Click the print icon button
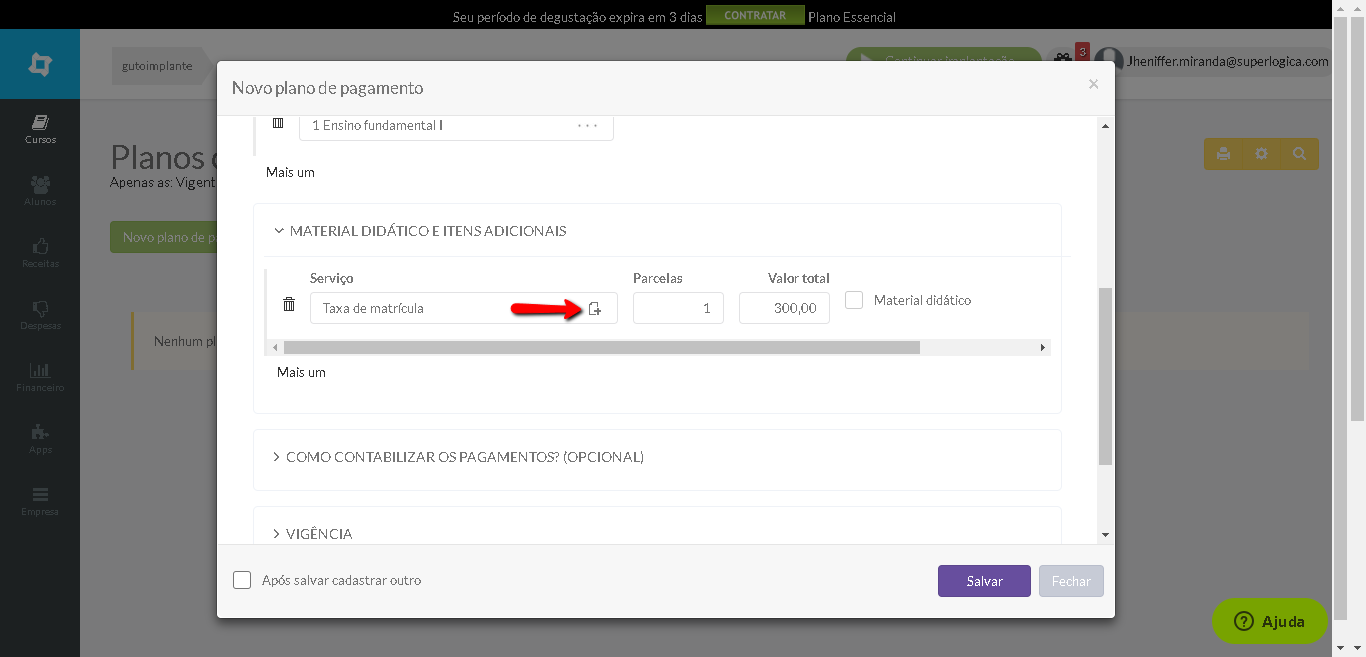This screenshot has width=1366, height=657. pyautogui.click(x=1223, y=154)
